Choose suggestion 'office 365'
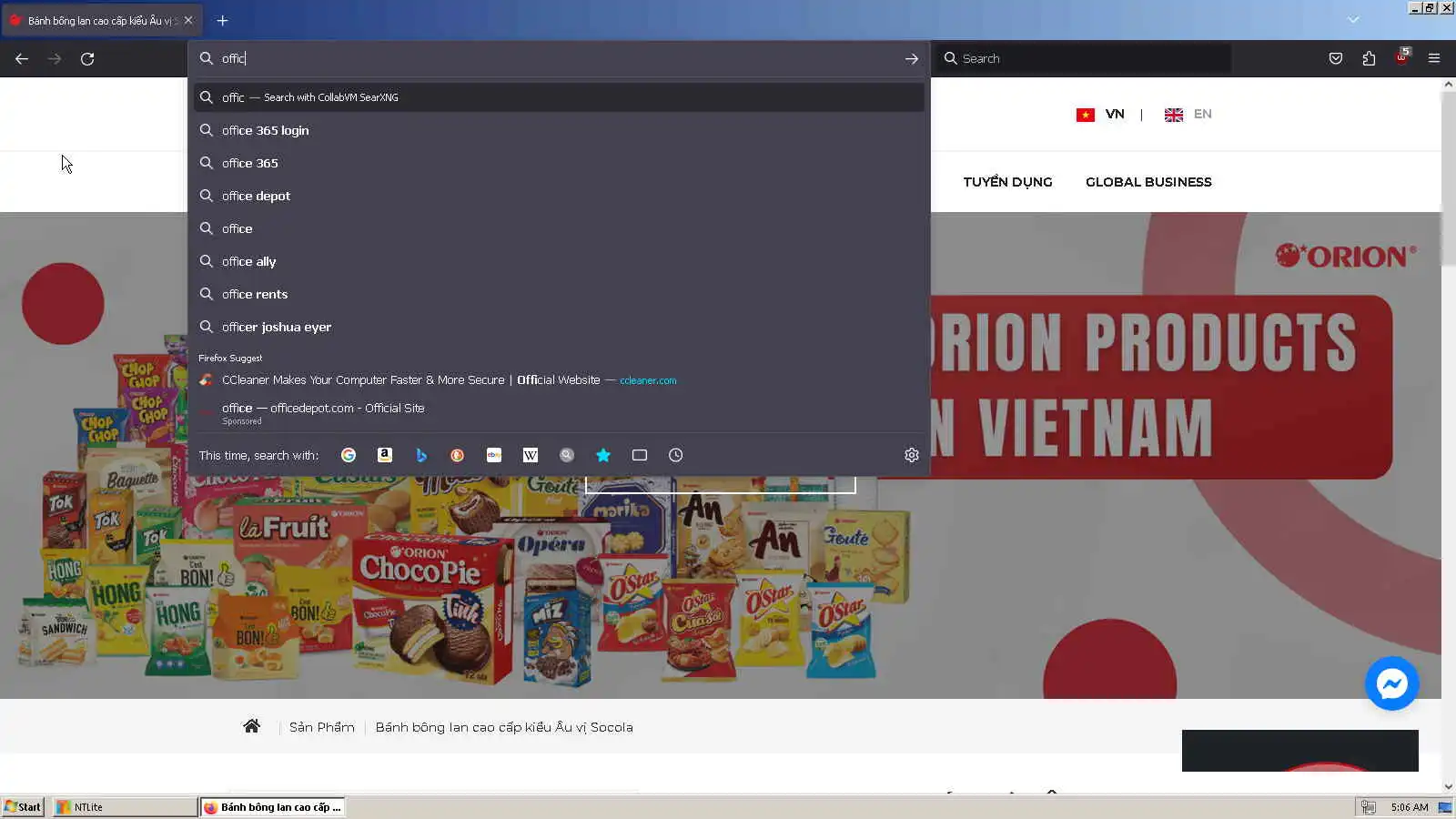Viewport: 1456px width, 819px height. click(x=559, y=163)
